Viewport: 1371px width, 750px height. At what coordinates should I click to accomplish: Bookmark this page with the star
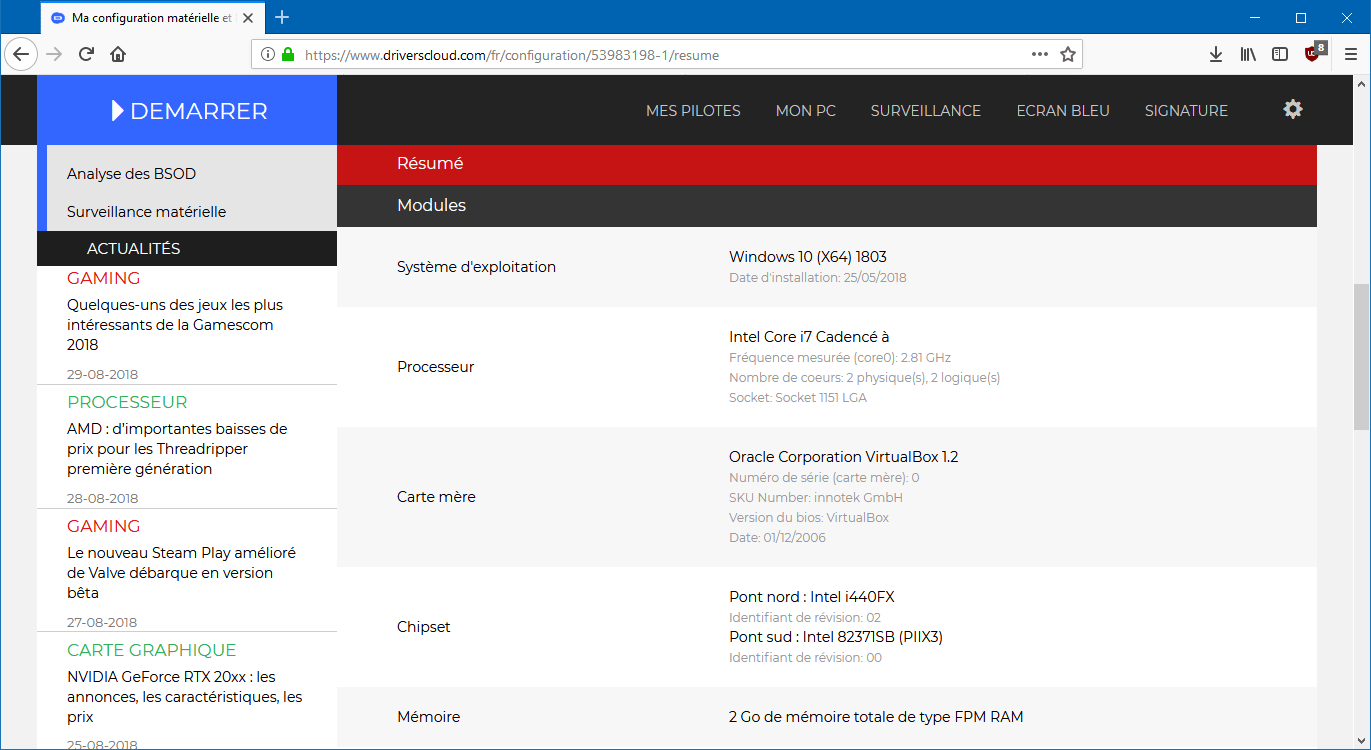1068,55
